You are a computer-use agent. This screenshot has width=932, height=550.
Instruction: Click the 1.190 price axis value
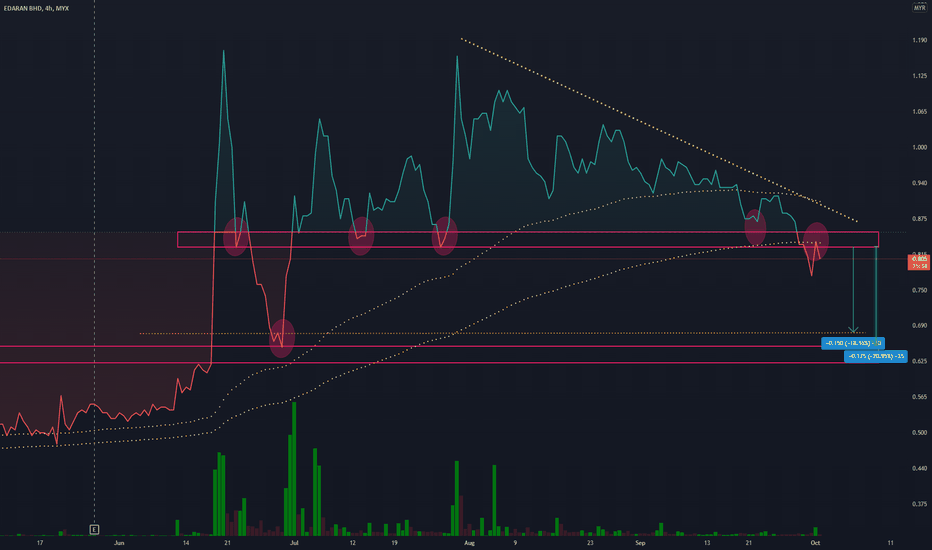(x=919, y=40)
